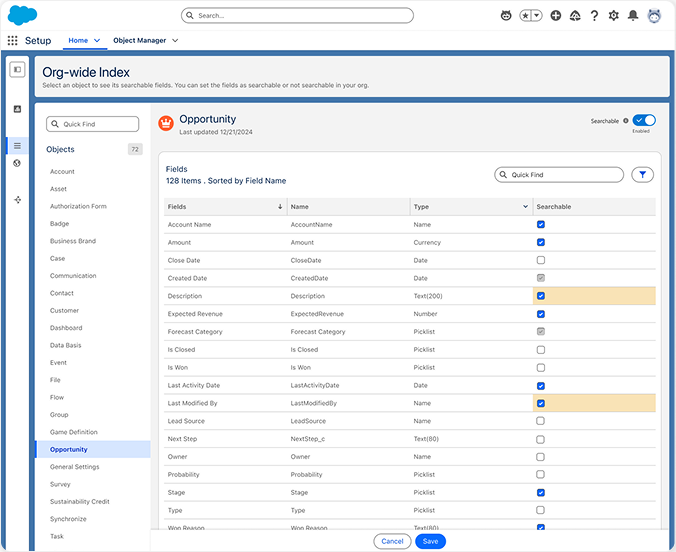Click the 72 objects count badge
The height and width of the screenshot is (552, 676).
pyautogui.click(x=135, y=149)
